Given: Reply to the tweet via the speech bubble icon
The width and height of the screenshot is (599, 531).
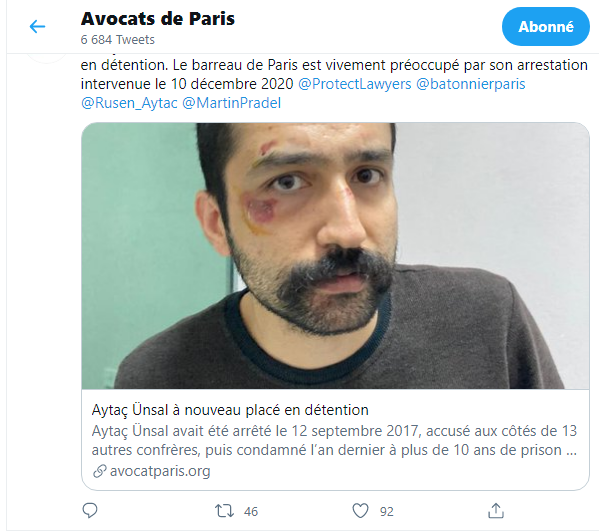Looking at the screenshot, I should 90,510.
